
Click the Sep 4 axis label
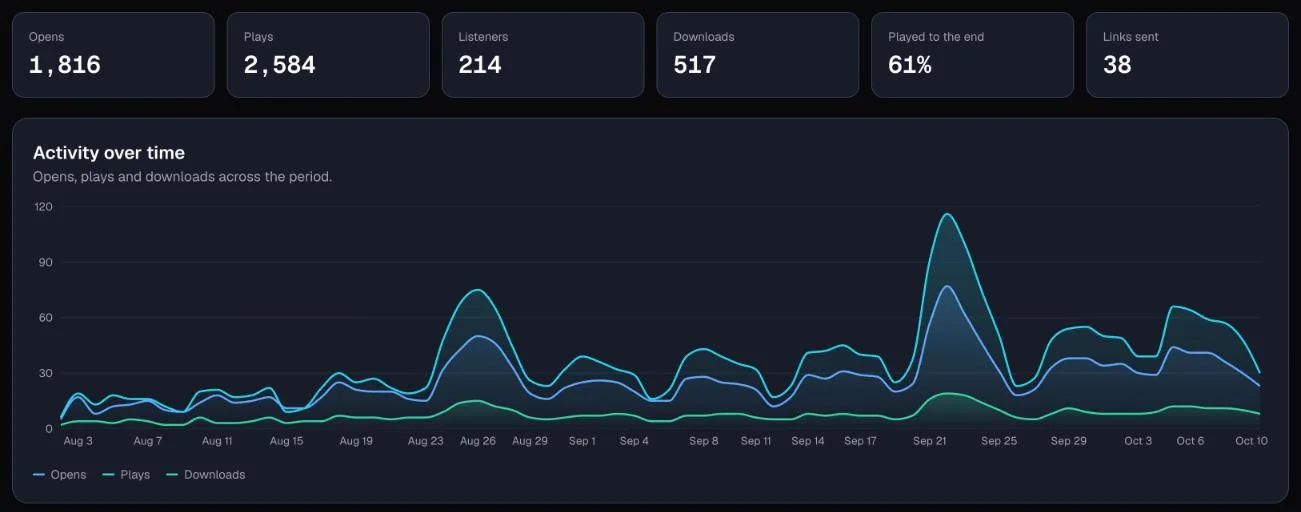coord(634,441)
